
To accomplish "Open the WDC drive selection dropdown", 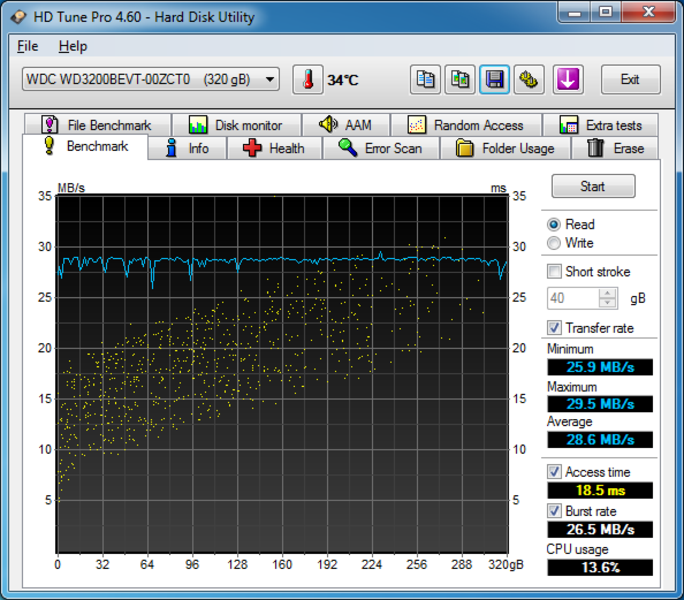I will tap(151, 79).
